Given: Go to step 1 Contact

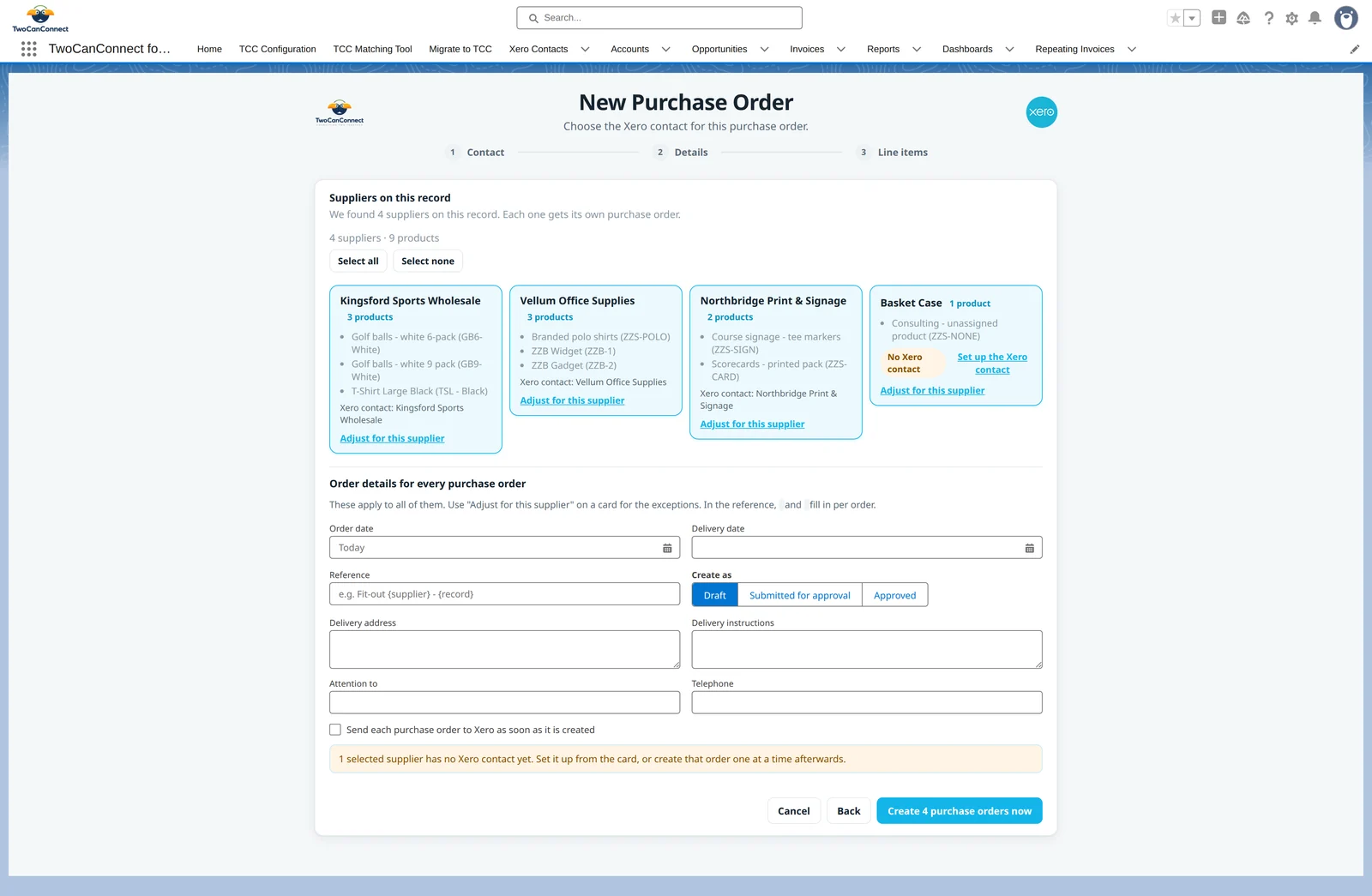Looking at the screenshot, I should (475, 153).
